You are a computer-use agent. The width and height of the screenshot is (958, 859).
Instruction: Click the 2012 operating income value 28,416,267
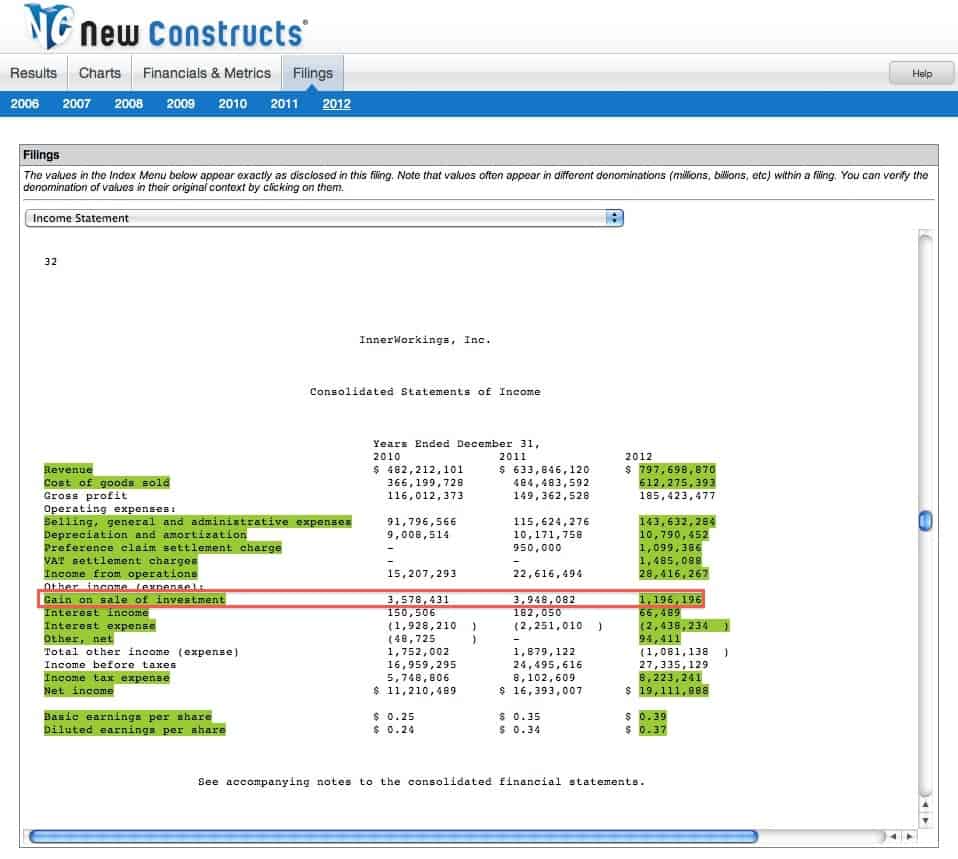pos(674,574)
